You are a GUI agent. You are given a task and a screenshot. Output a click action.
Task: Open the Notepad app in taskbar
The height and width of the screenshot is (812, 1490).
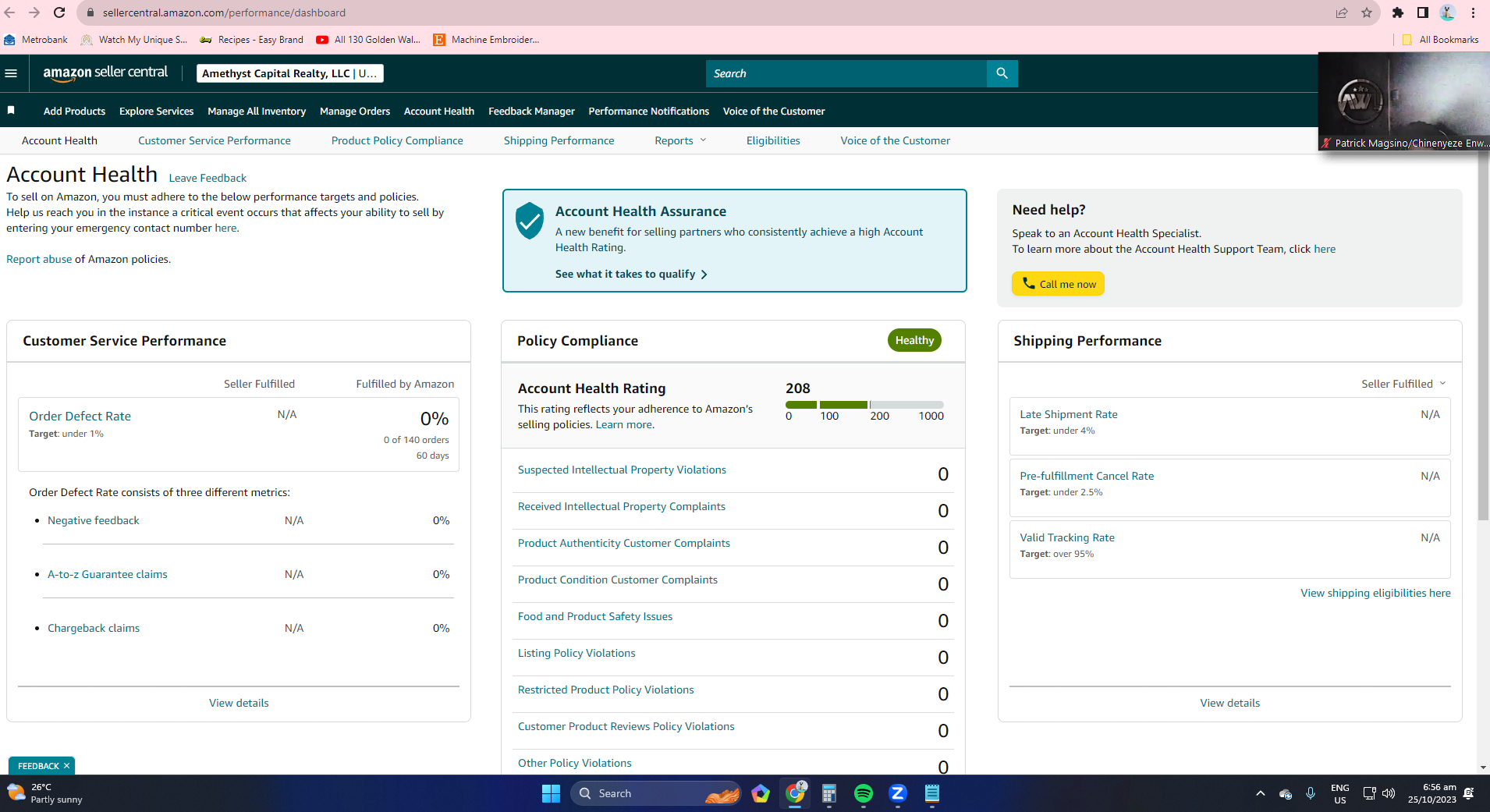(x=932, y=793)
